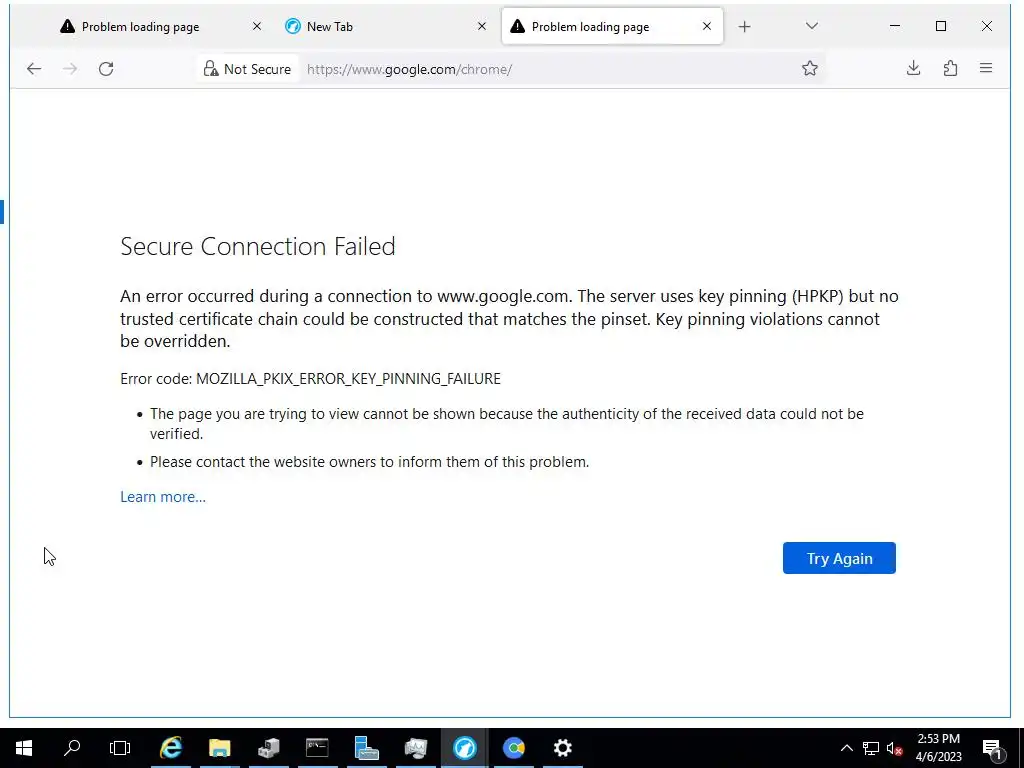Image resolution: width=1024 pixels, height=768 pixels.
Task: Click the muted volume tray icon
Action: pyautogui.click(x=894, y=748)
